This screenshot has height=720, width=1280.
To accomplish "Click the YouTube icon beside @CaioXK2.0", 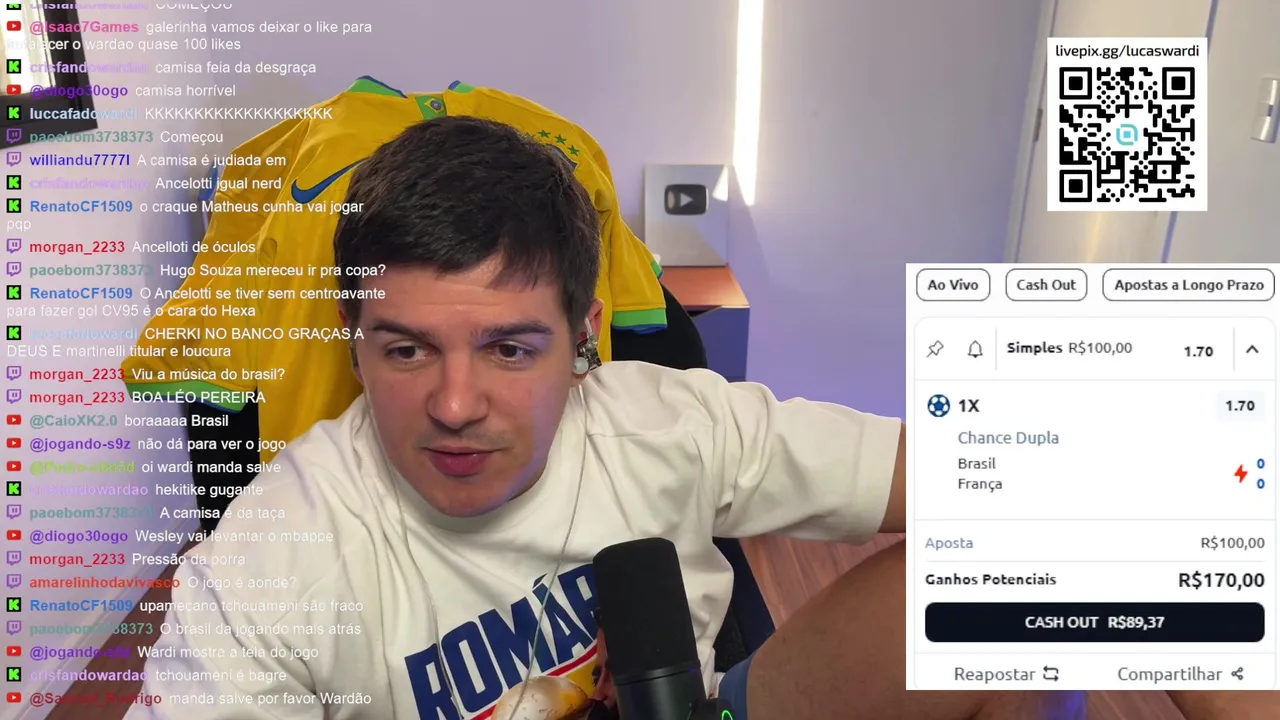I will click(14, 421).
